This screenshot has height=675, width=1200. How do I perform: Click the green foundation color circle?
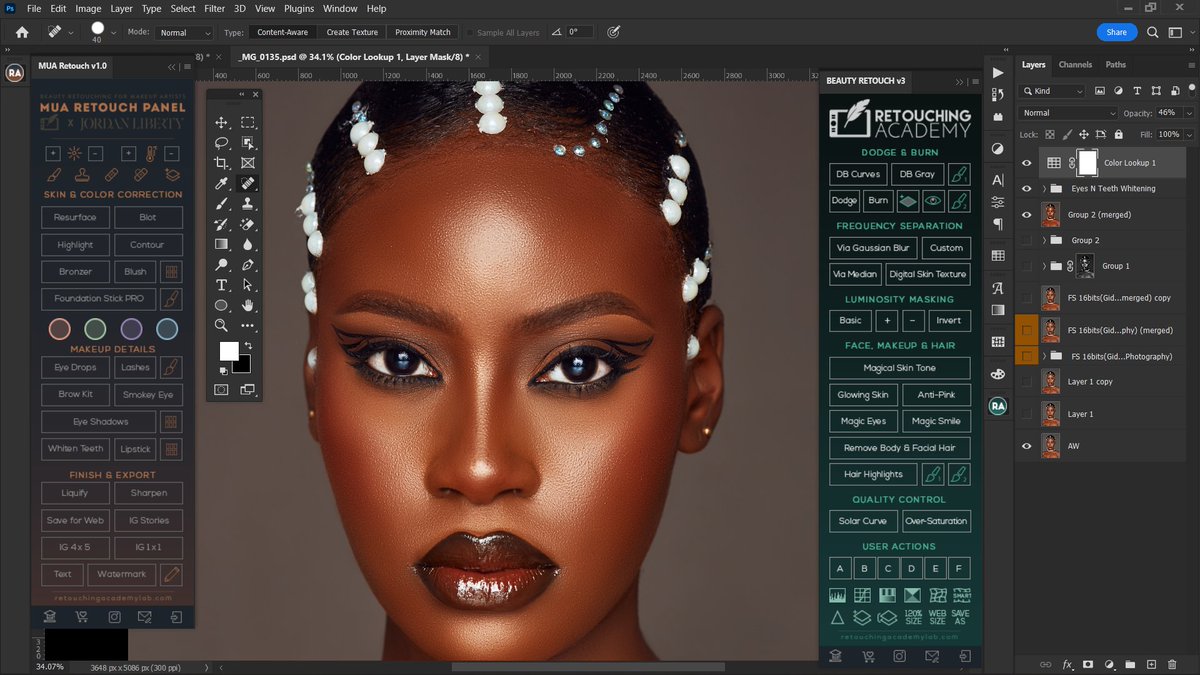click(95, 328)
